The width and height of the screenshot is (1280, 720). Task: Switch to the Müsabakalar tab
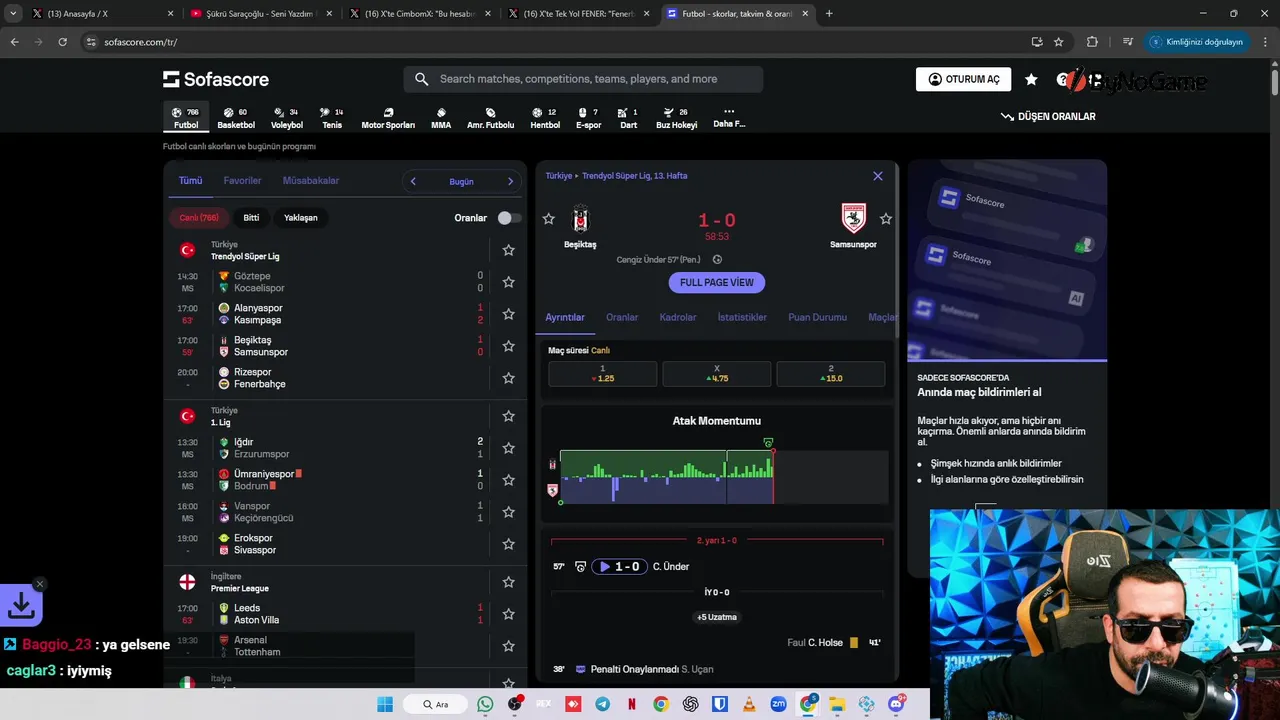[x=311, y=181]
